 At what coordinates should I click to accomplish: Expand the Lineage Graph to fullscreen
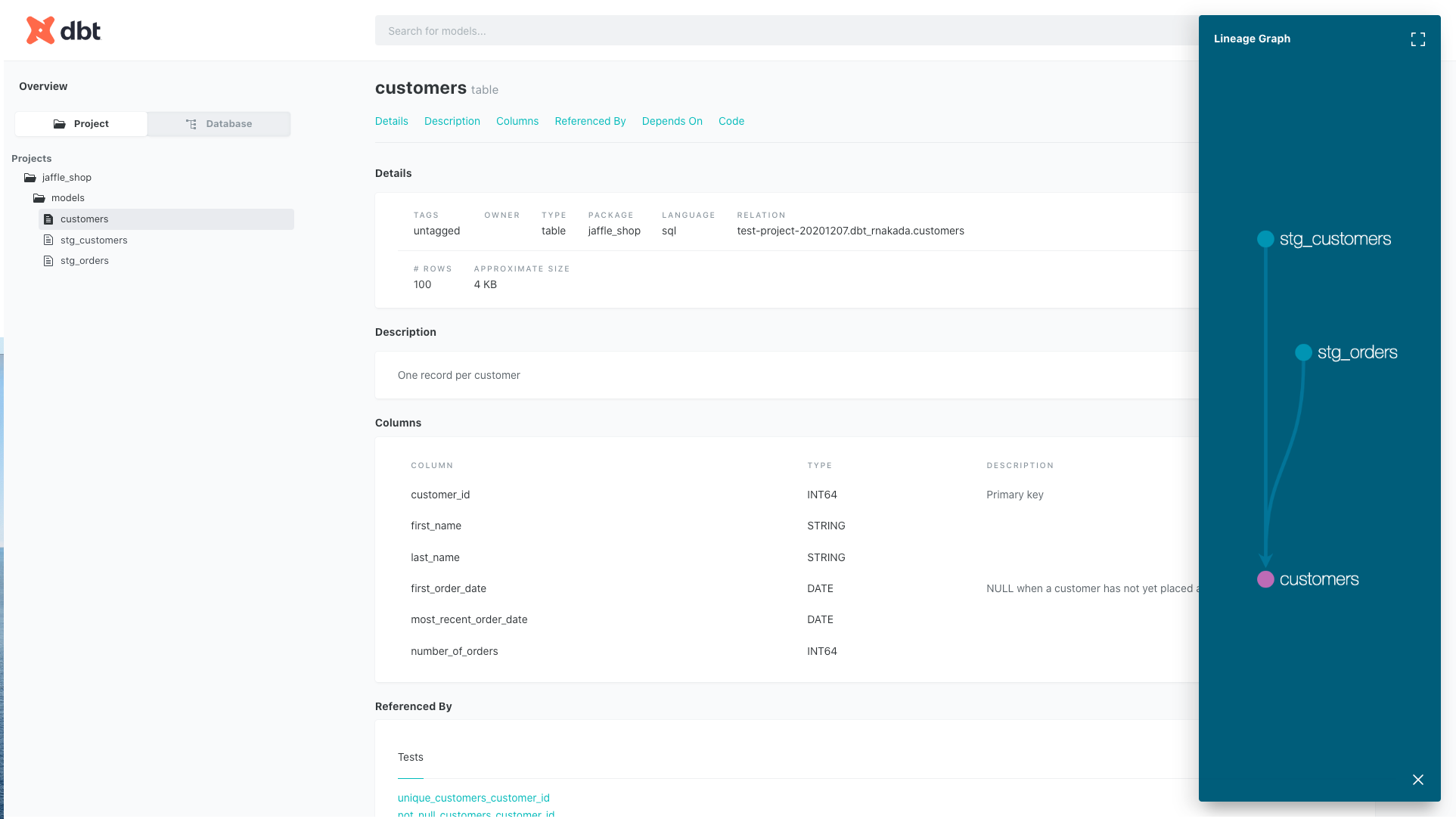1418,39
